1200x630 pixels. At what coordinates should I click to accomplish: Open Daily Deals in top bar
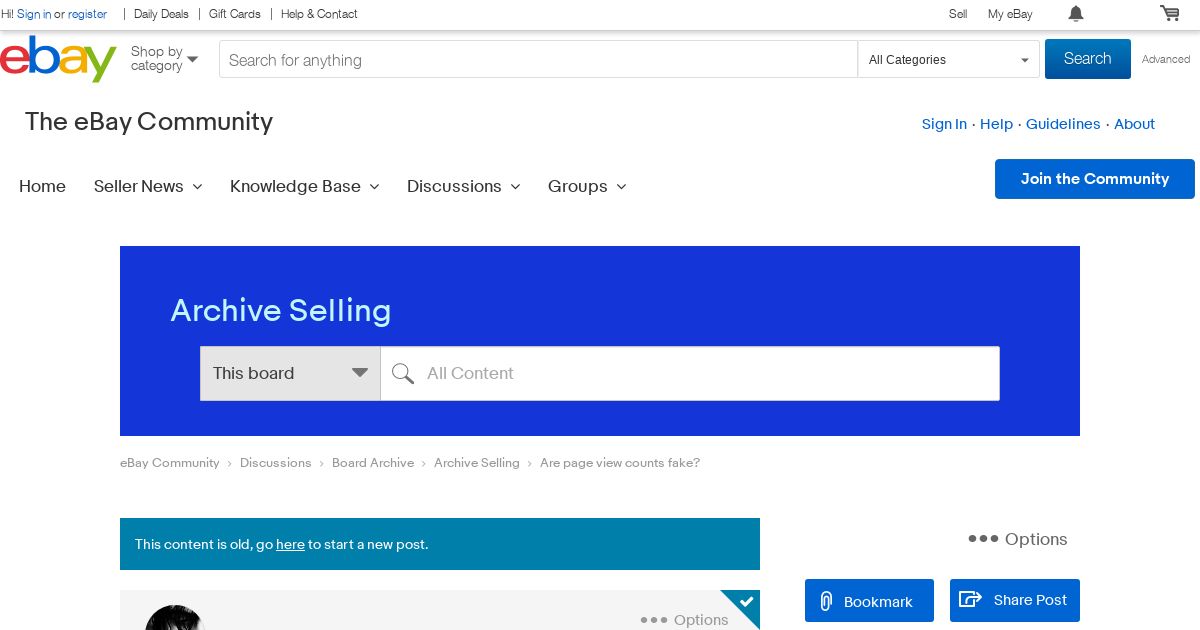pyautogui.click(x=161, y=14)
